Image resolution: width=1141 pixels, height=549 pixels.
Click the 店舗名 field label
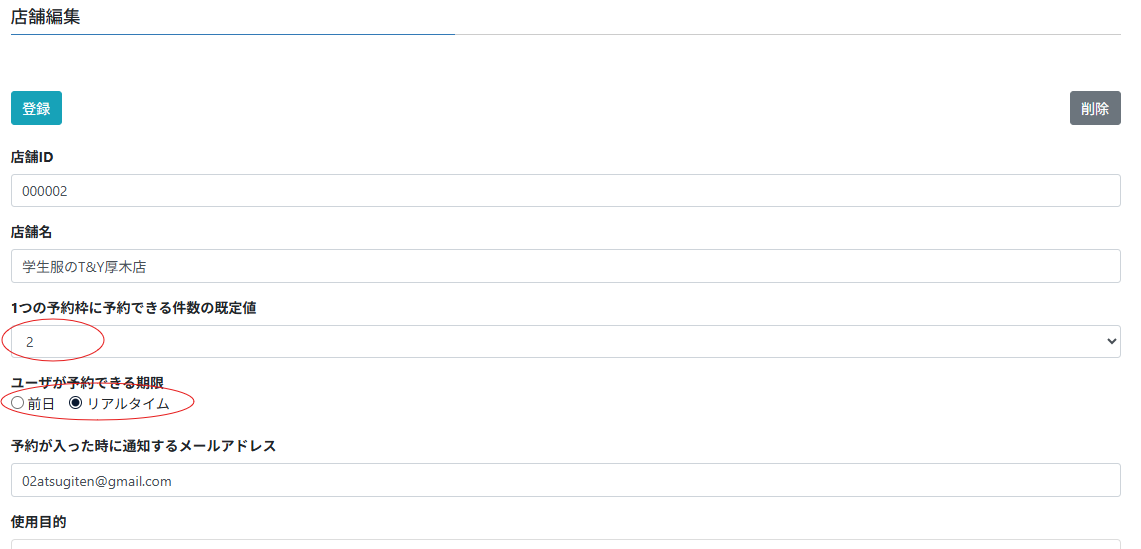[x=31, y=232]
